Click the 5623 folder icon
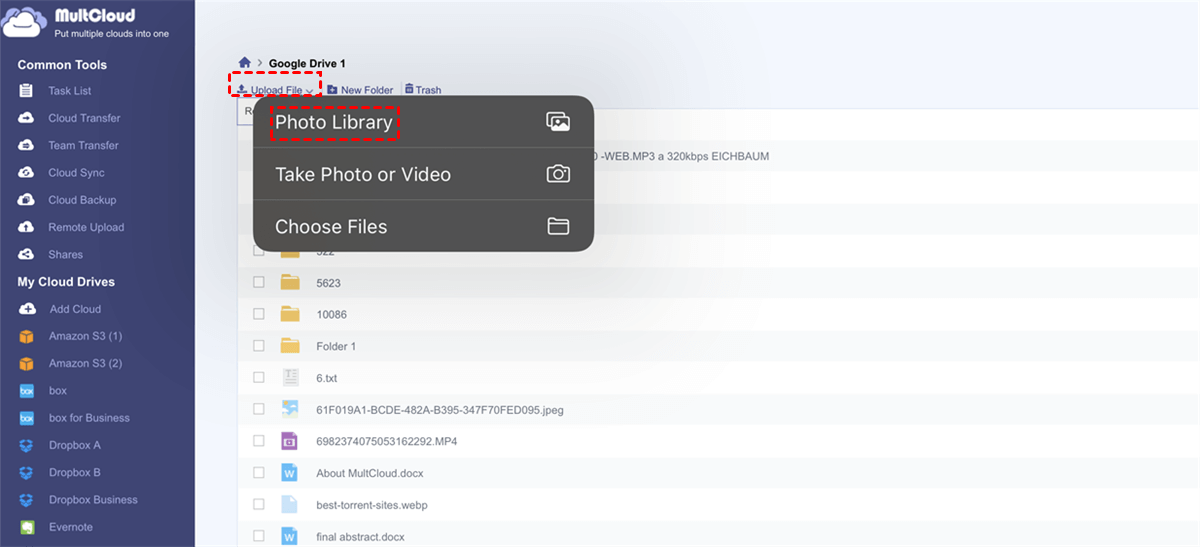 coord(290,282)
